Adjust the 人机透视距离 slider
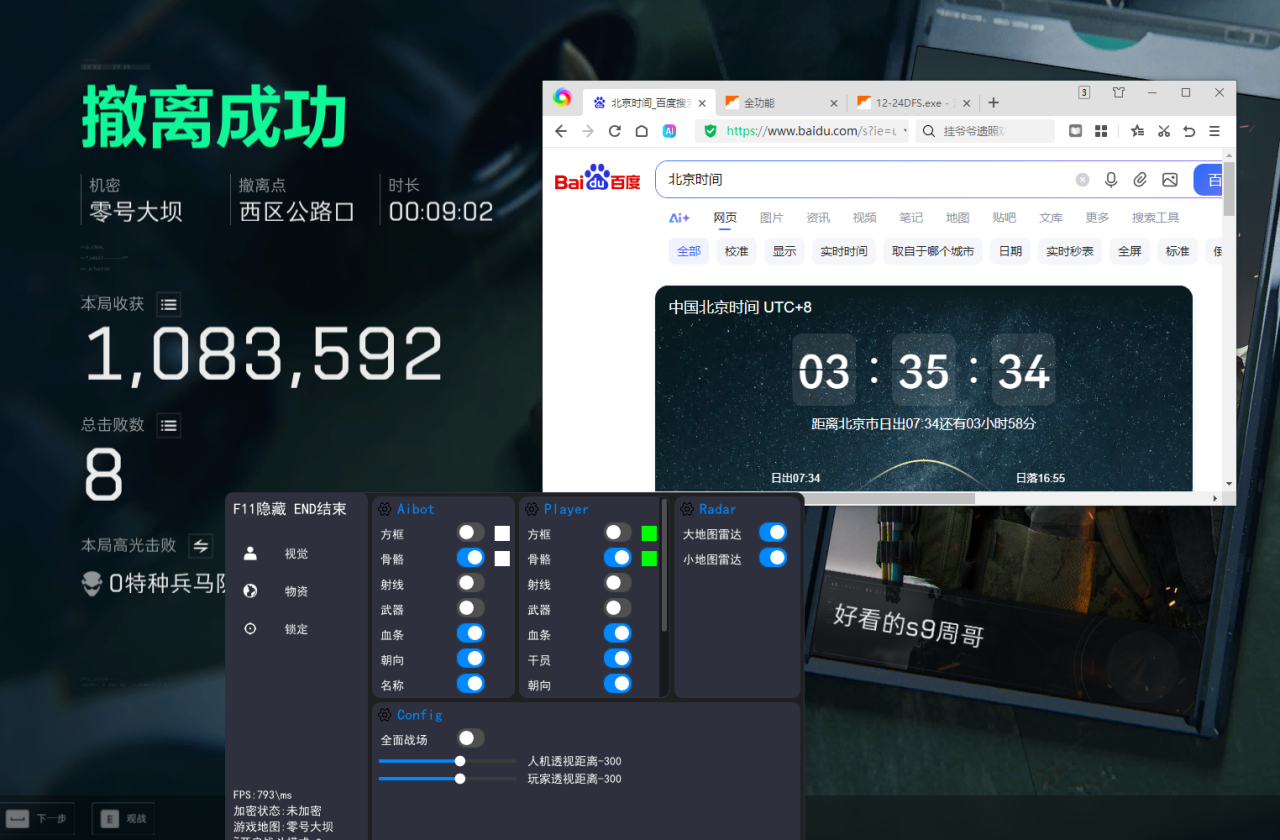 [x=459, y=761]
